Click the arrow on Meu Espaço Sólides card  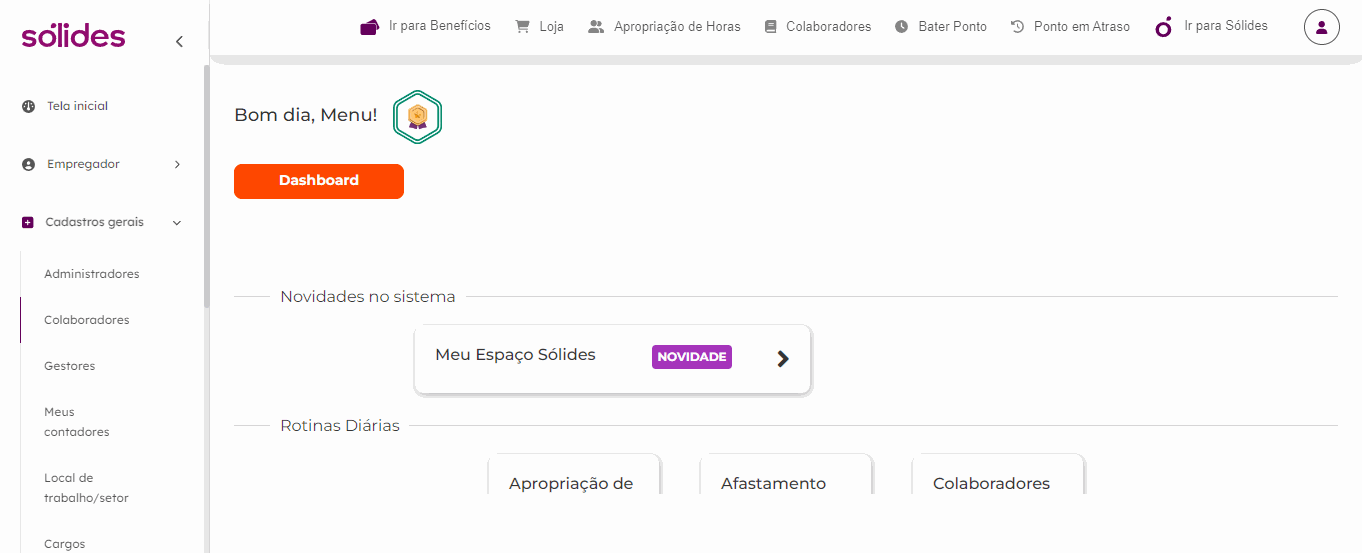click(x=783, y=358)
